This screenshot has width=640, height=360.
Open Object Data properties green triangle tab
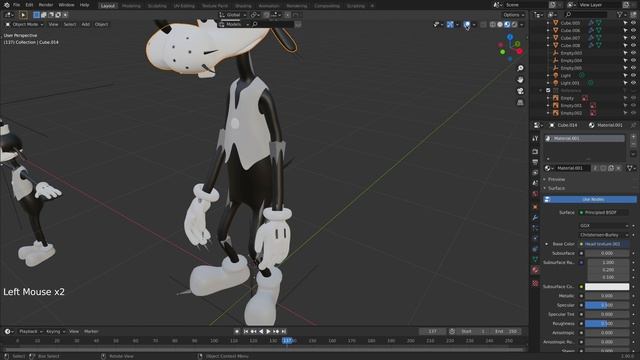535,259
